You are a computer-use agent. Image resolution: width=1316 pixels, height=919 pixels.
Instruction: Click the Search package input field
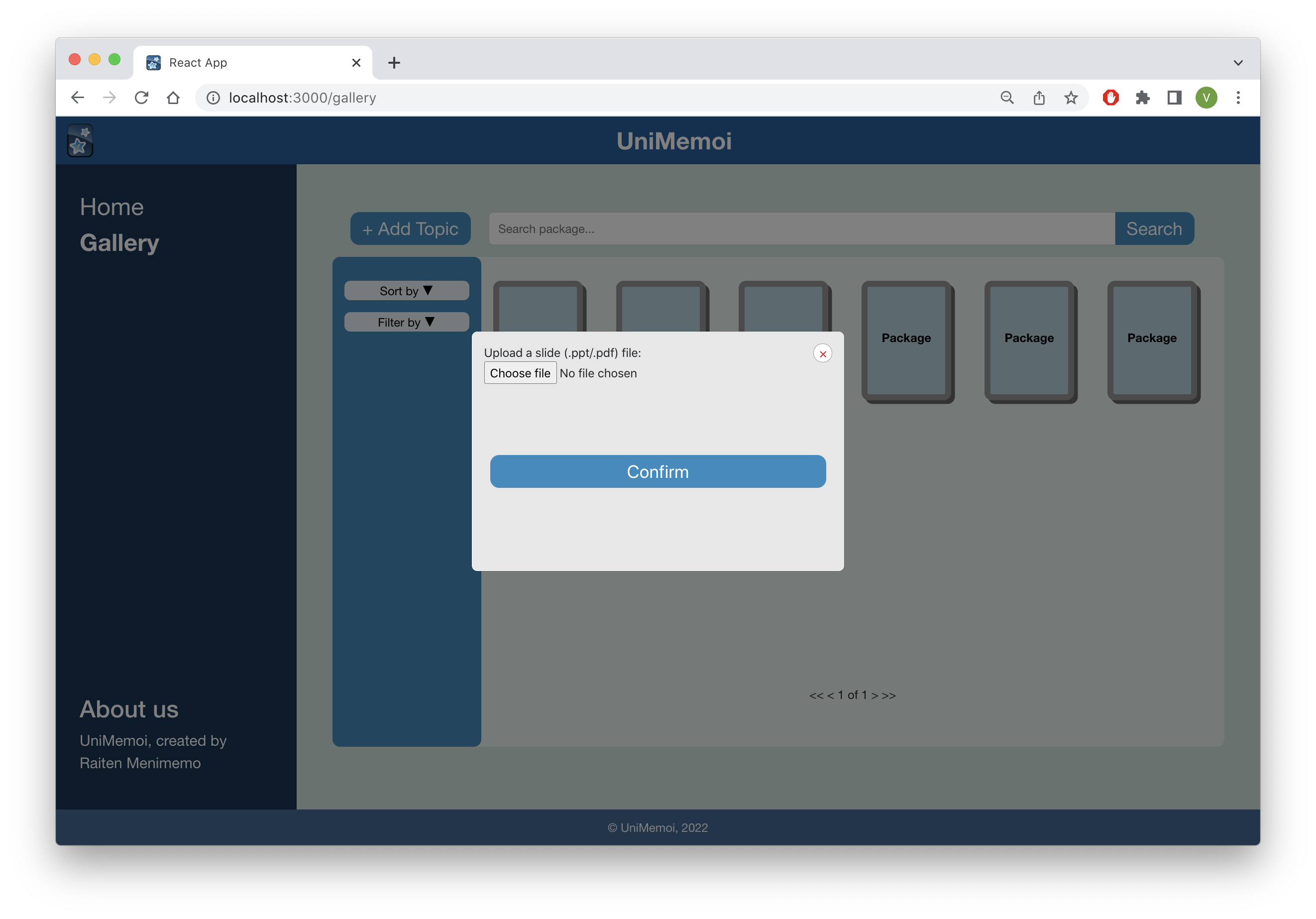click(x=801, y=229)
